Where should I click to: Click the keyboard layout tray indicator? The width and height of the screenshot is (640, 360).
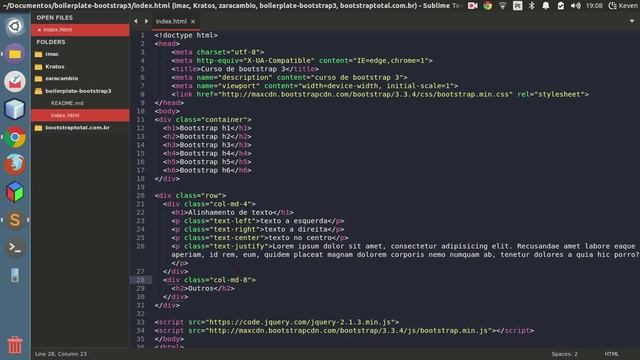pos(517,6)
